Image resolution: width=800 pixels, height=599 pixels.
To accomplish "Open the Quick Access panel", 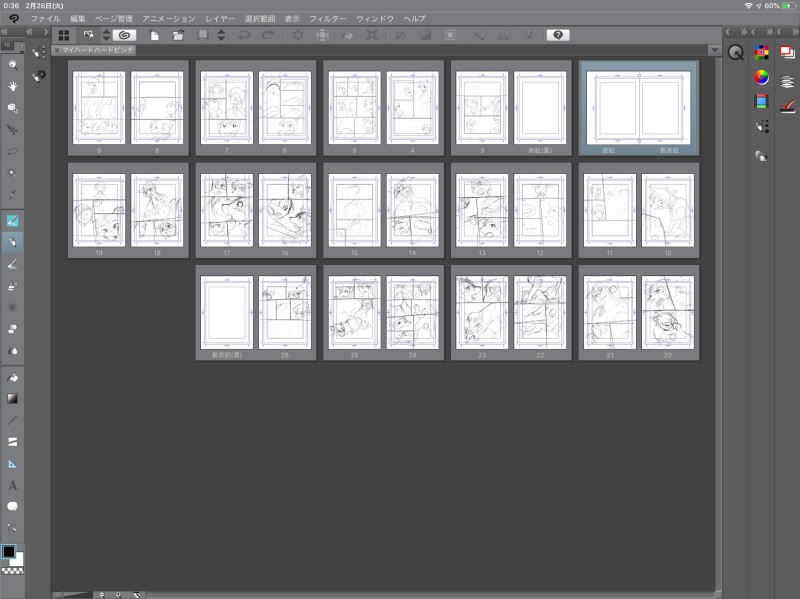I will [x=735, y=53].
